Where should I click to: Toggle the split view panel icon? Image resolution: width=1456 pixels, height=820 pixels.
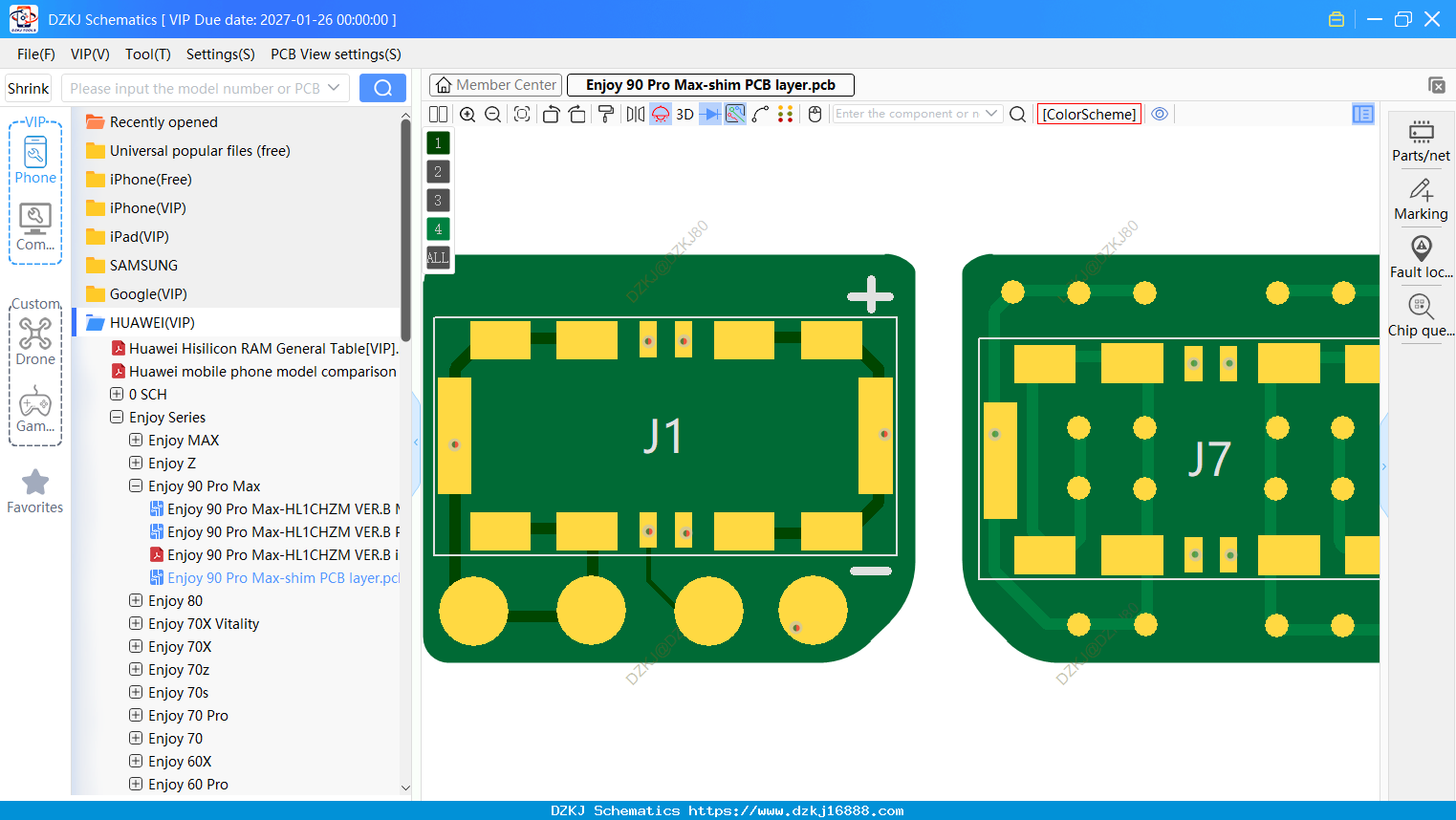[x=438, y=115]
